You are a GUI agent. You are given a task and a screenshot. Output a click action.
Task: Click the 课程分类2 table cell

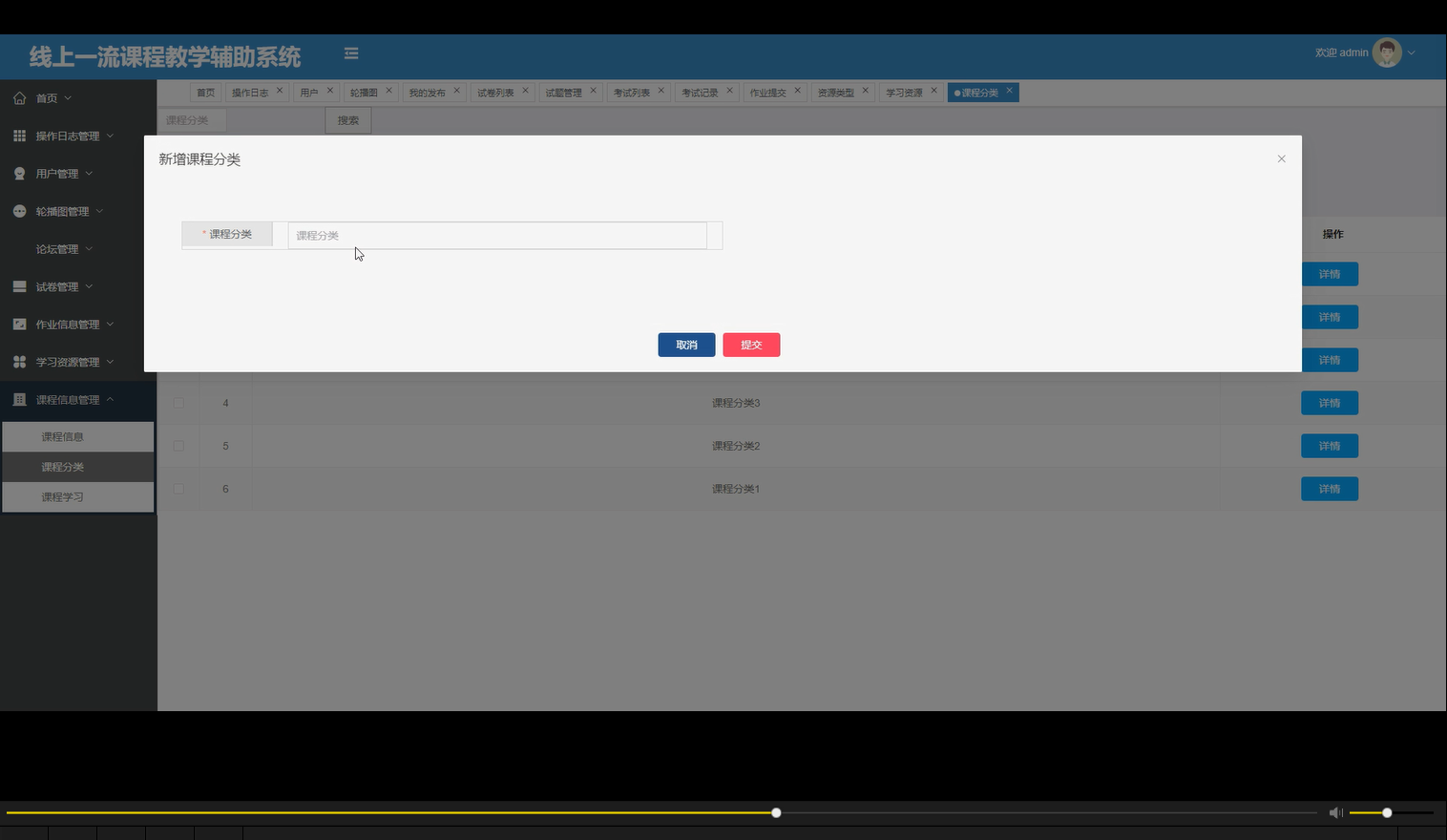[736, 446]
